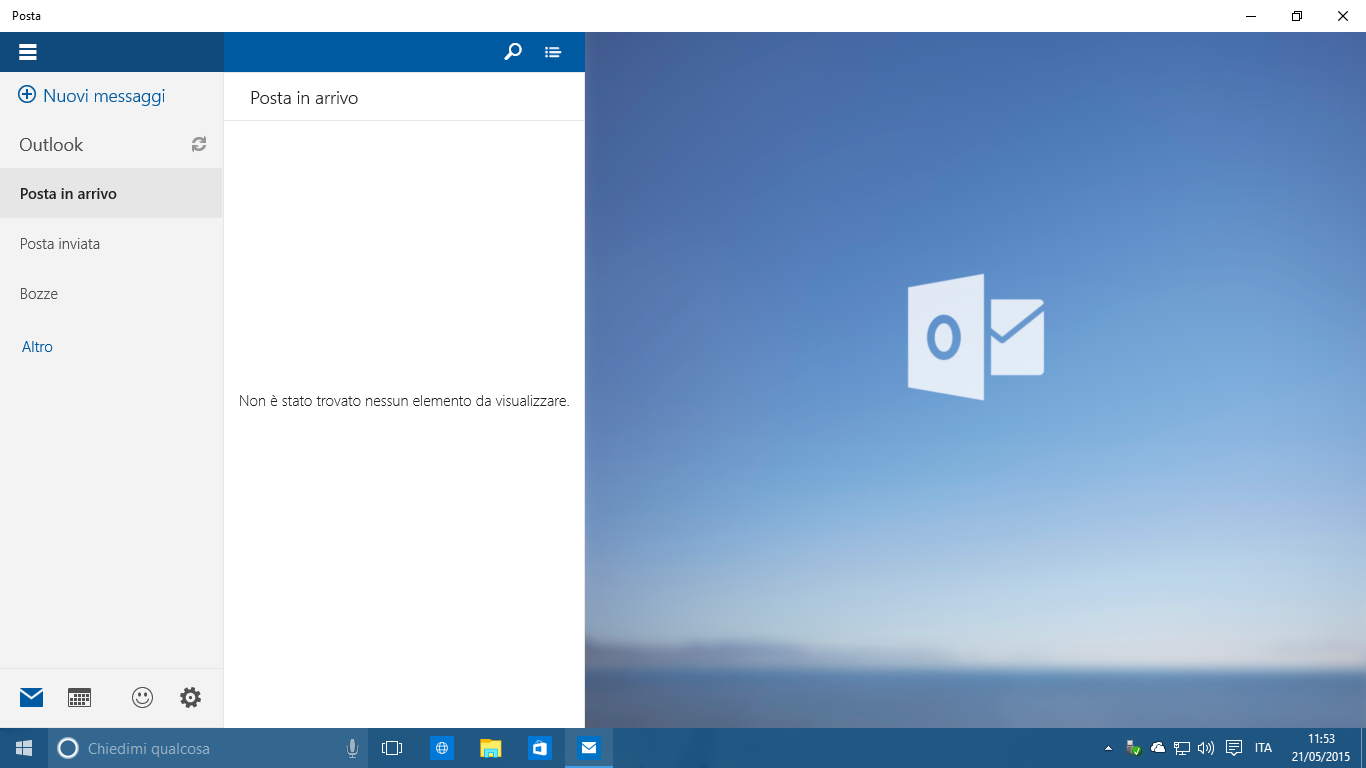Change the ITA input language
The height and width of the screenshot is (768, 1366).
click(1263, 748)
